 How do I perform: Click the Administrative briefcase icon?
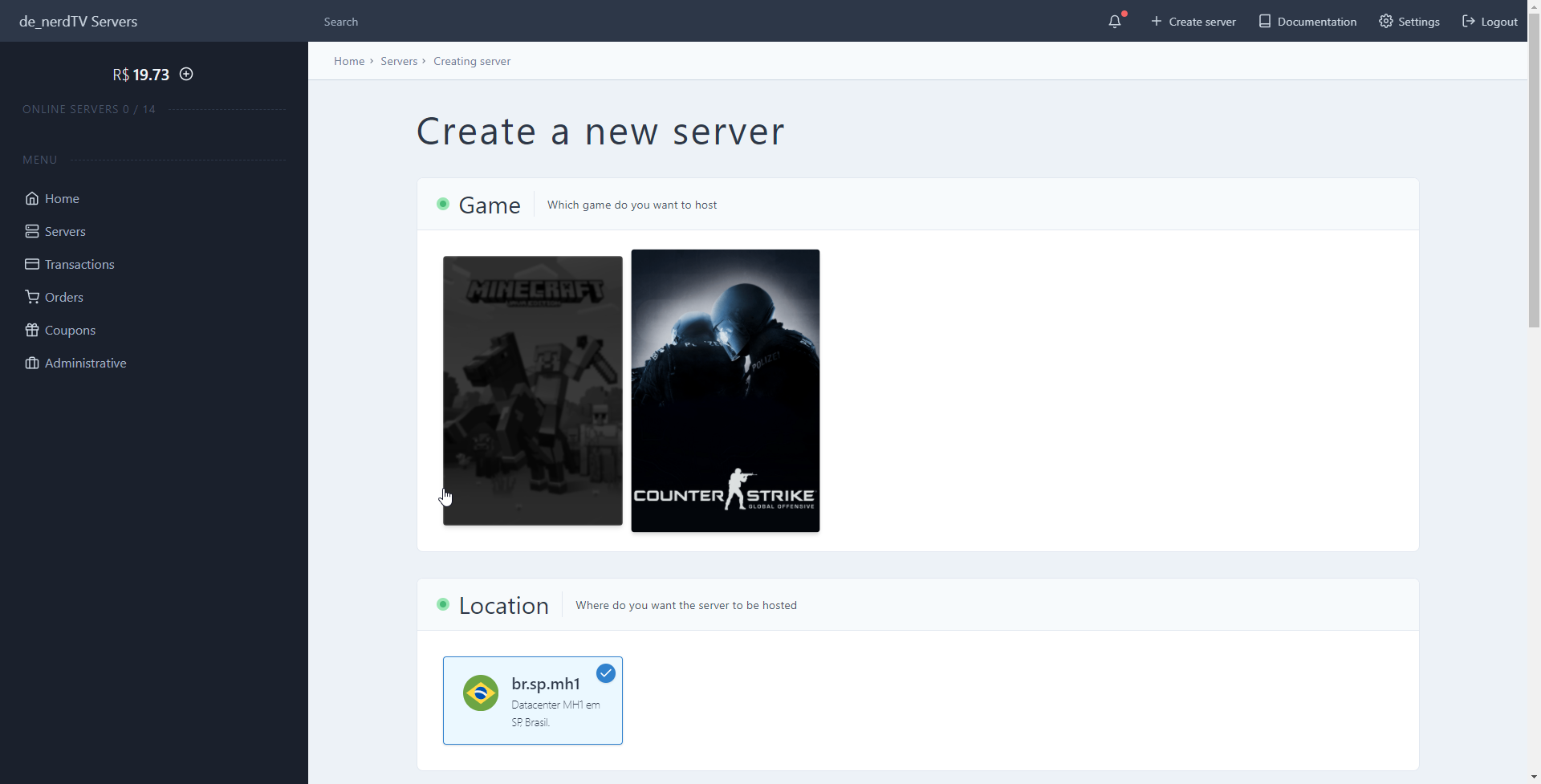32,363
